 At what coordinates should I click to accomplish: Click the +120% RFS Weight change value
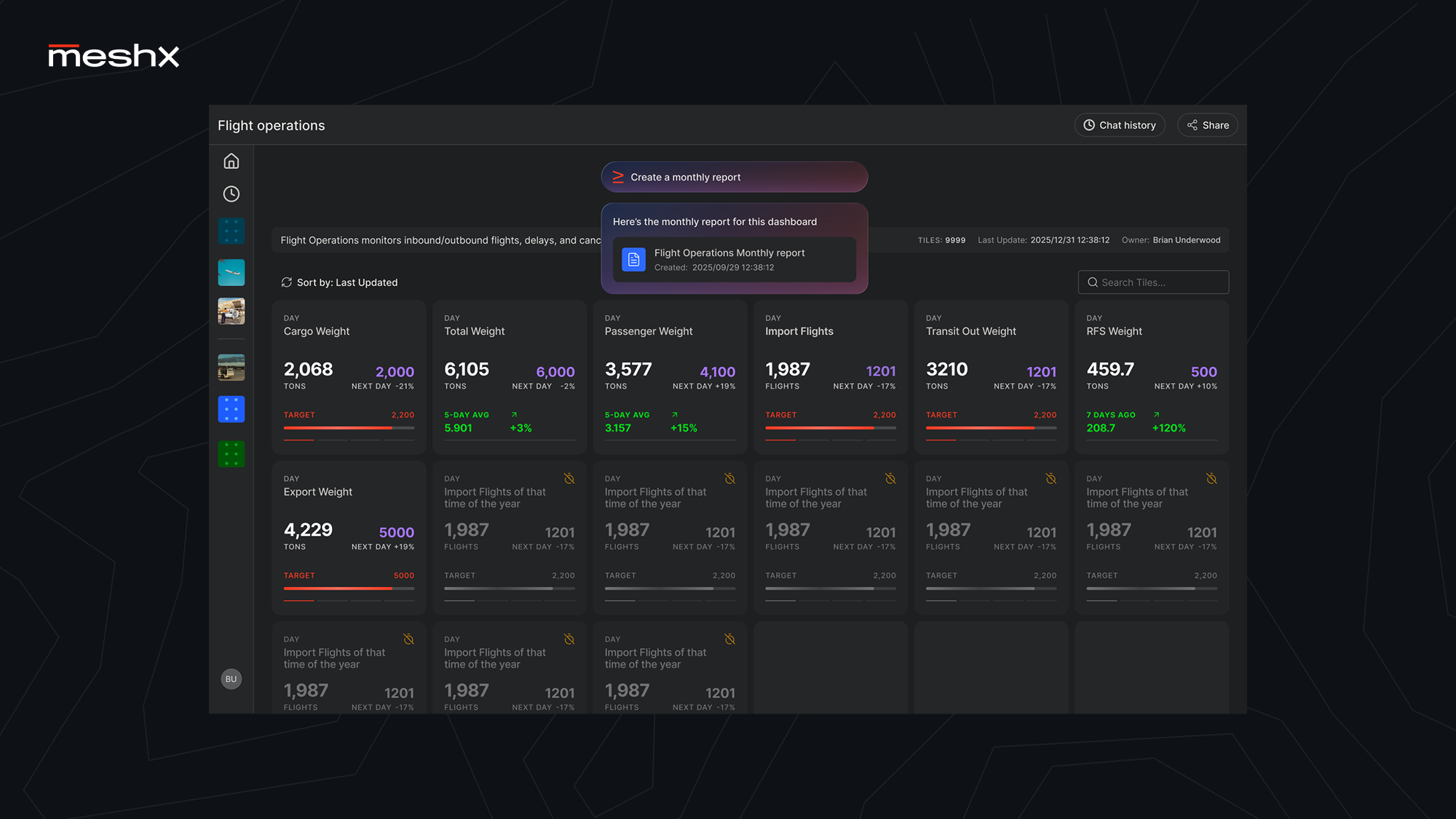[x=1168, y=428]
